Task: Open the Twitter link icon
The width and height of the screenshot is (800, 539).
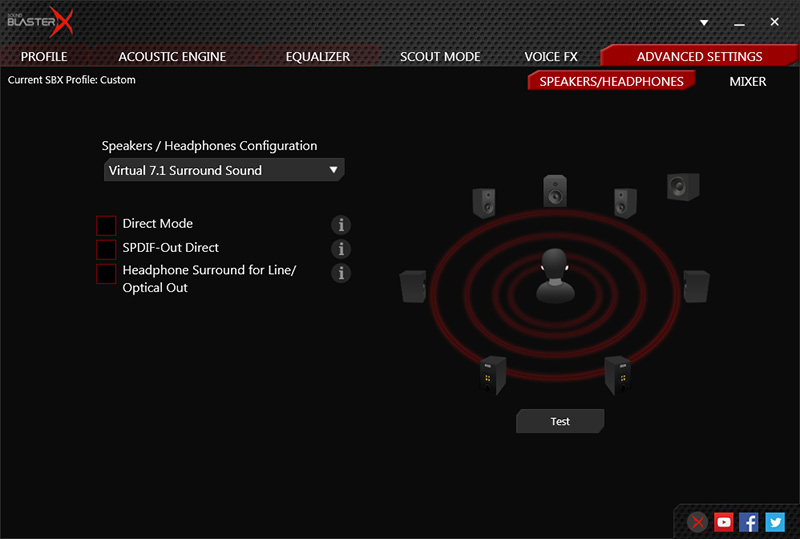Action: (775, 521)
